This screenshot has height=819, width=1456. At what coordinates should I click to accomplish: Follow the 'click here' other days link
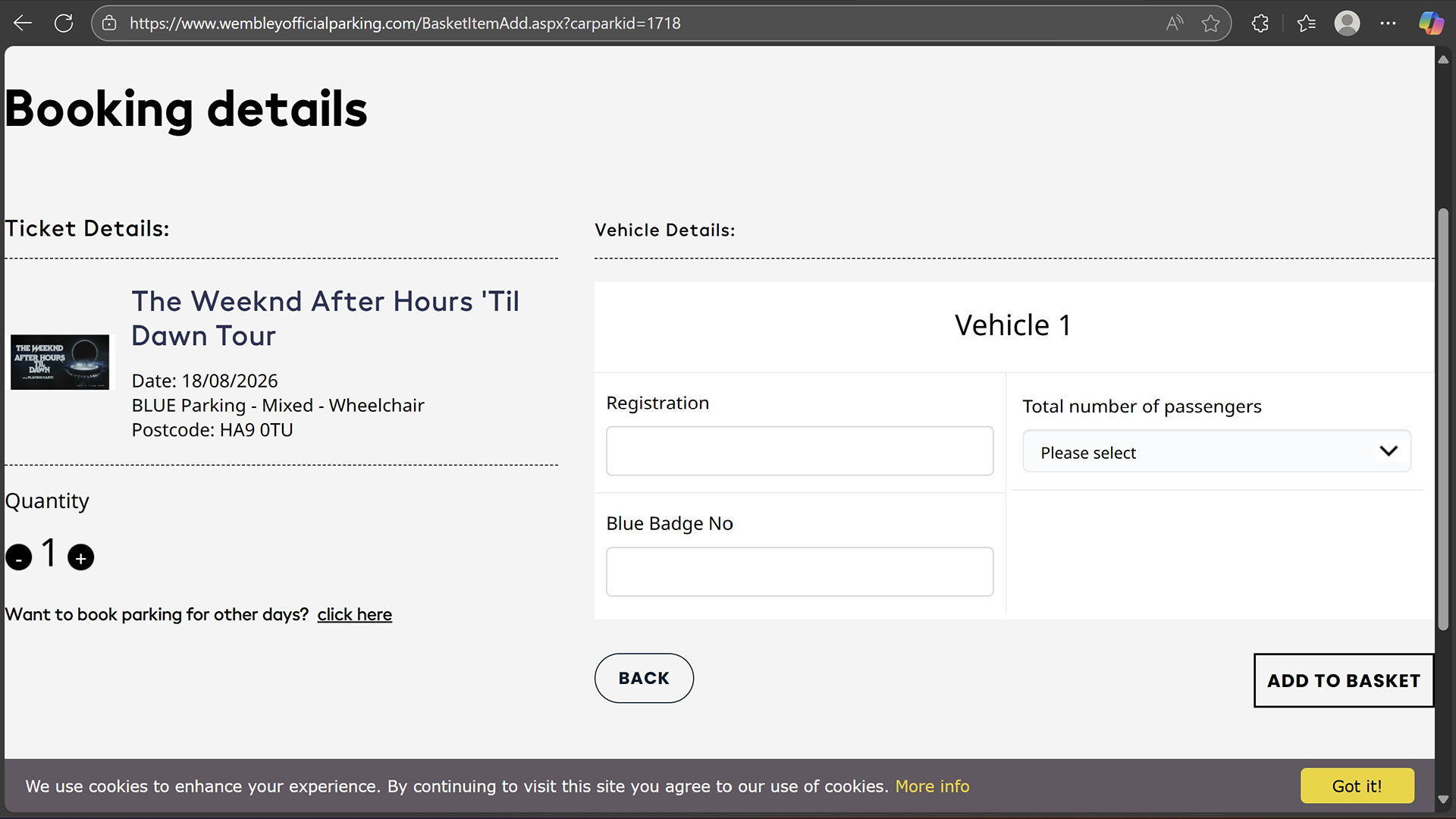tap(354, 614)
